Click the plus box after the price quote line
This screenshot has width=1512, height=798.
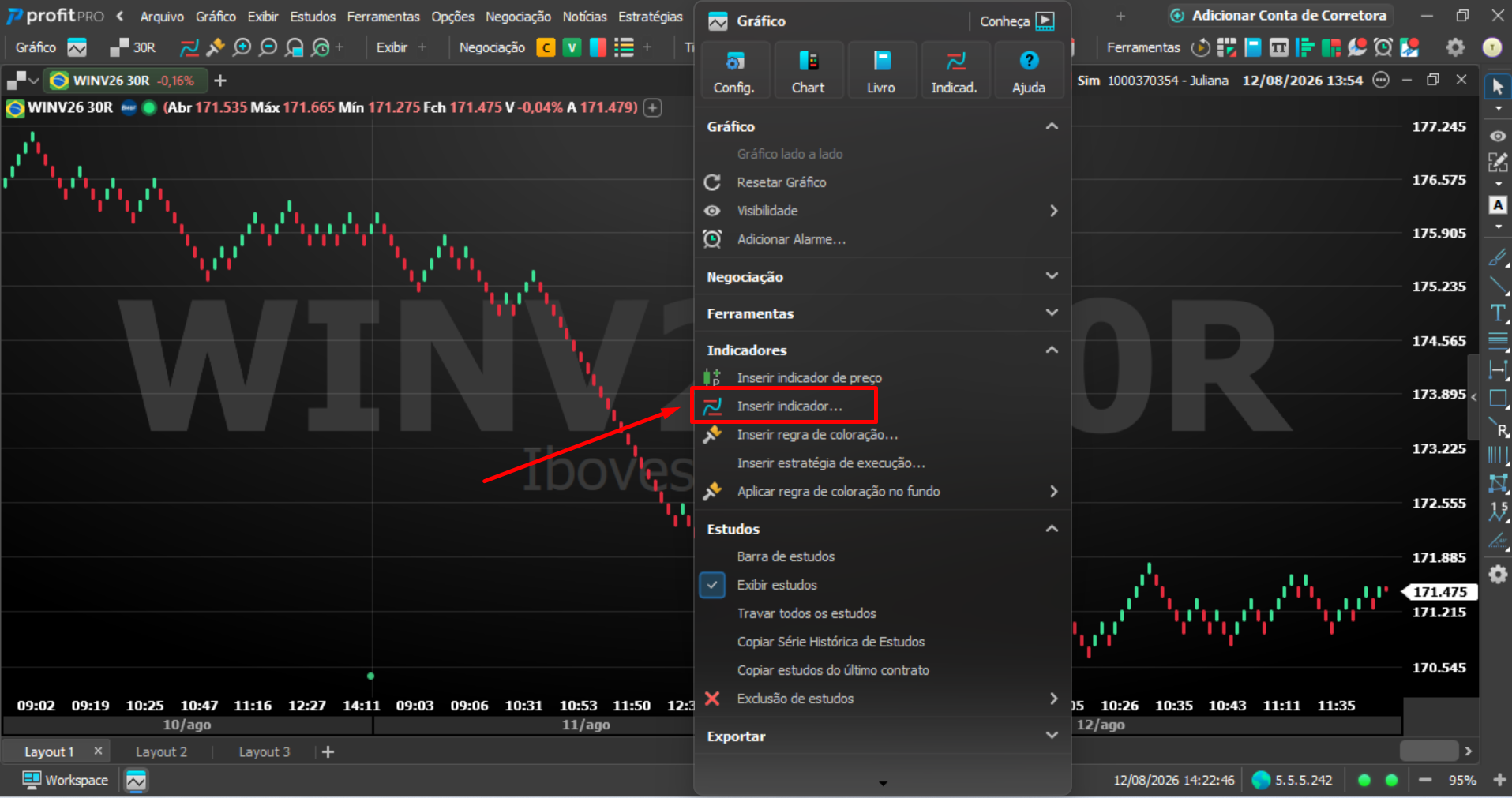(x=652, y=108)
